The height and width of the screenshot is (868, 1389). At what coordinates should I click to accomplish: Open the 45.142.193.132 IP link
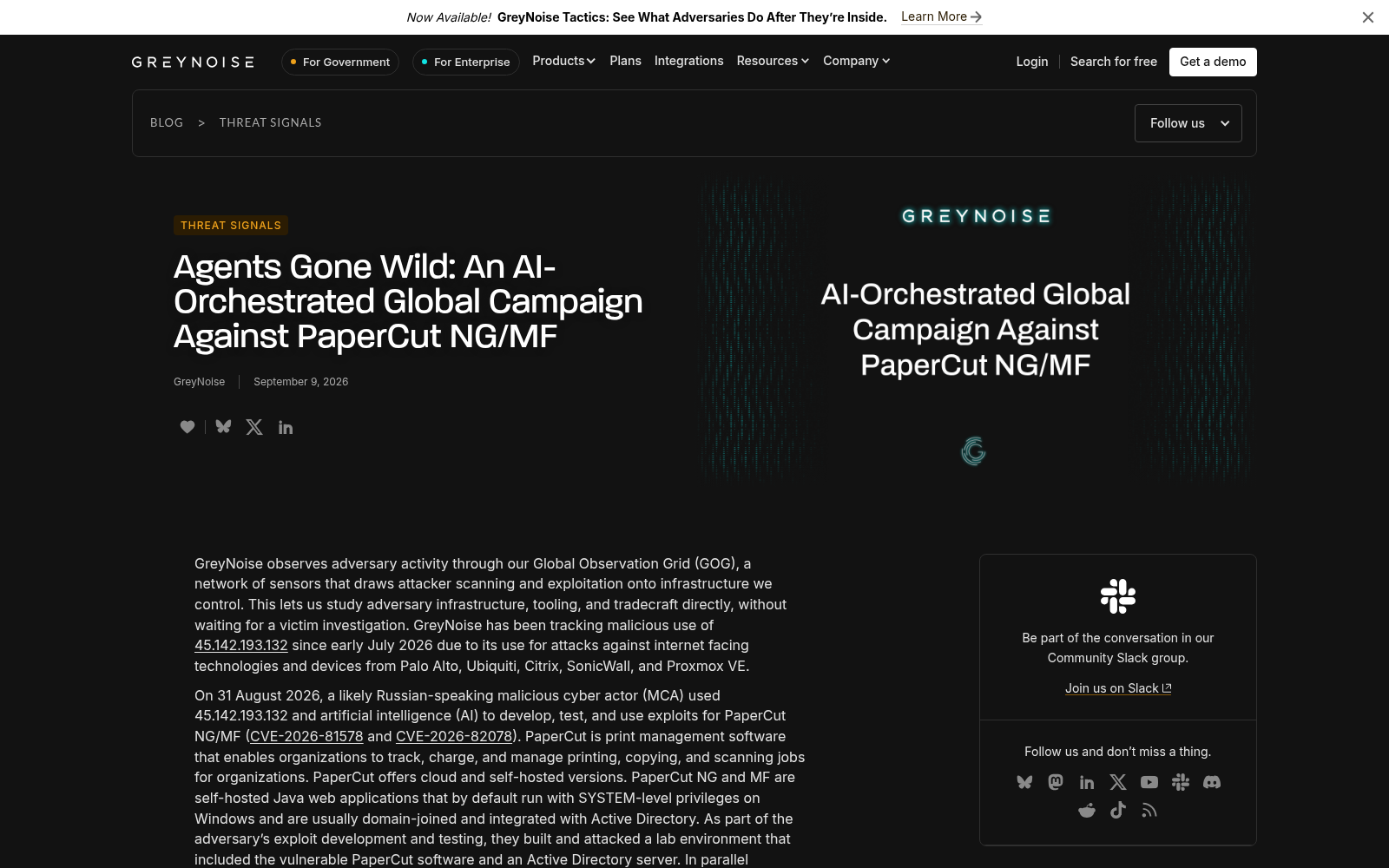point(240,645)
